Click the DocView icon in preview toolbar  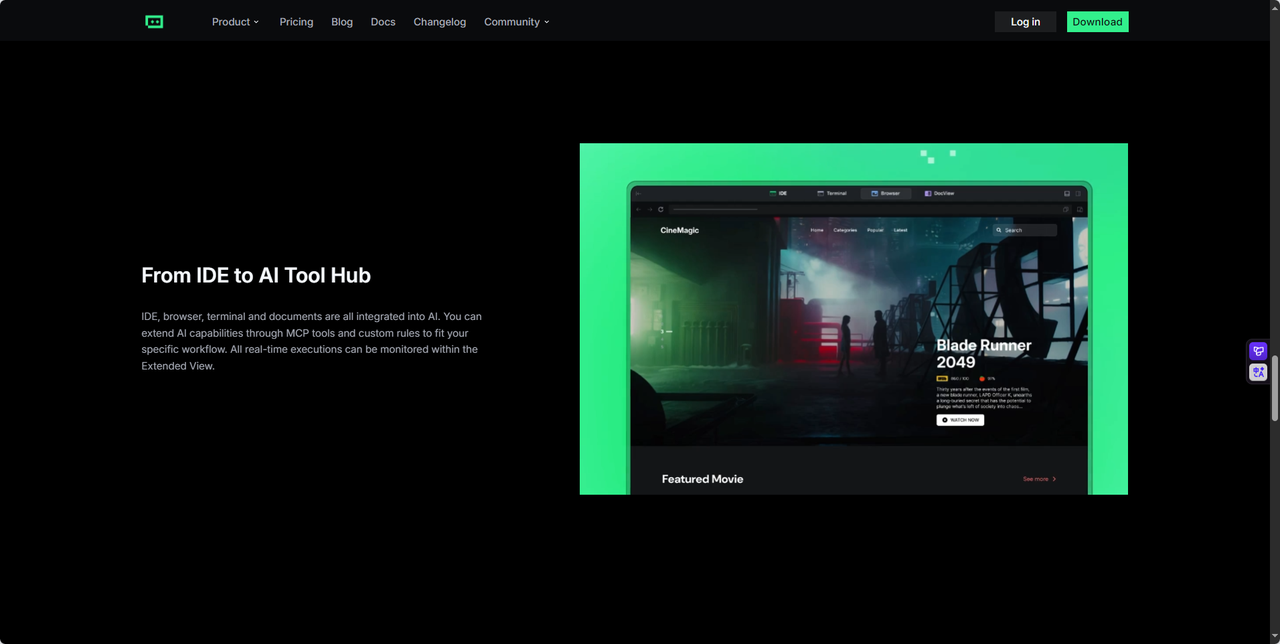pos(928,193)
